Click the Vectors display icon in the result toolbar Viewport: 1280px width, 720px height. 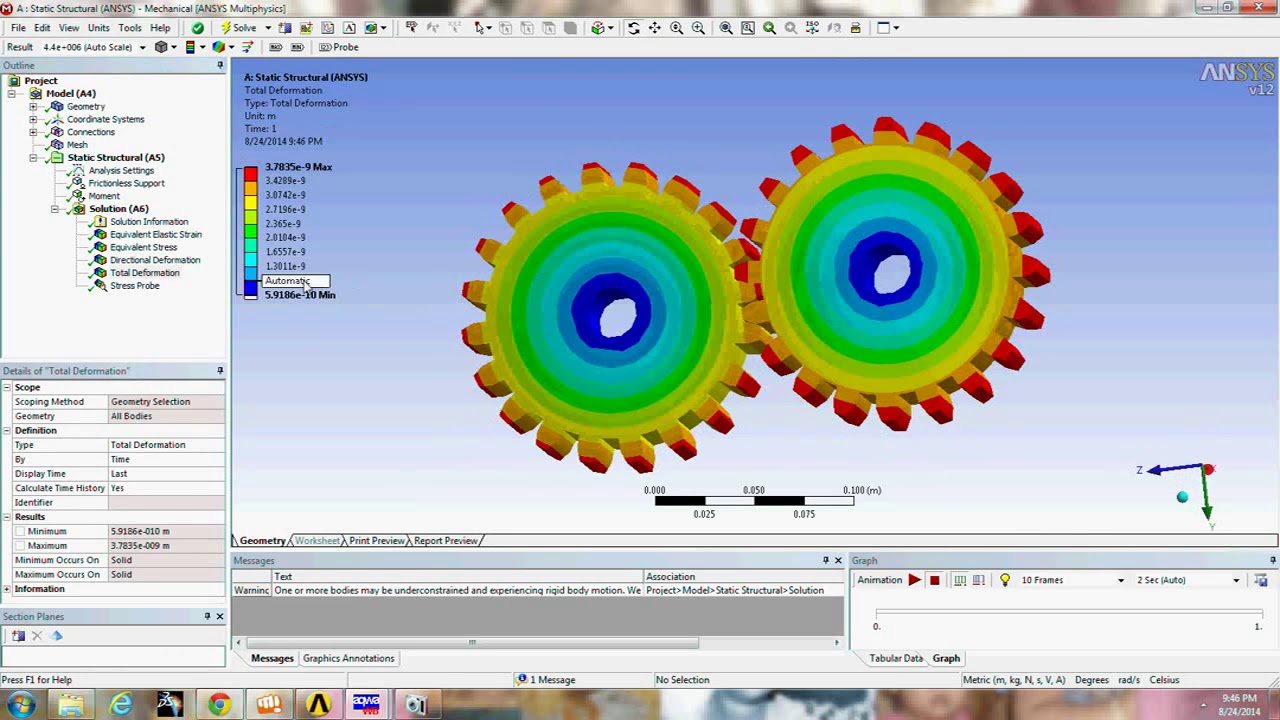click(x=248, y=47)
